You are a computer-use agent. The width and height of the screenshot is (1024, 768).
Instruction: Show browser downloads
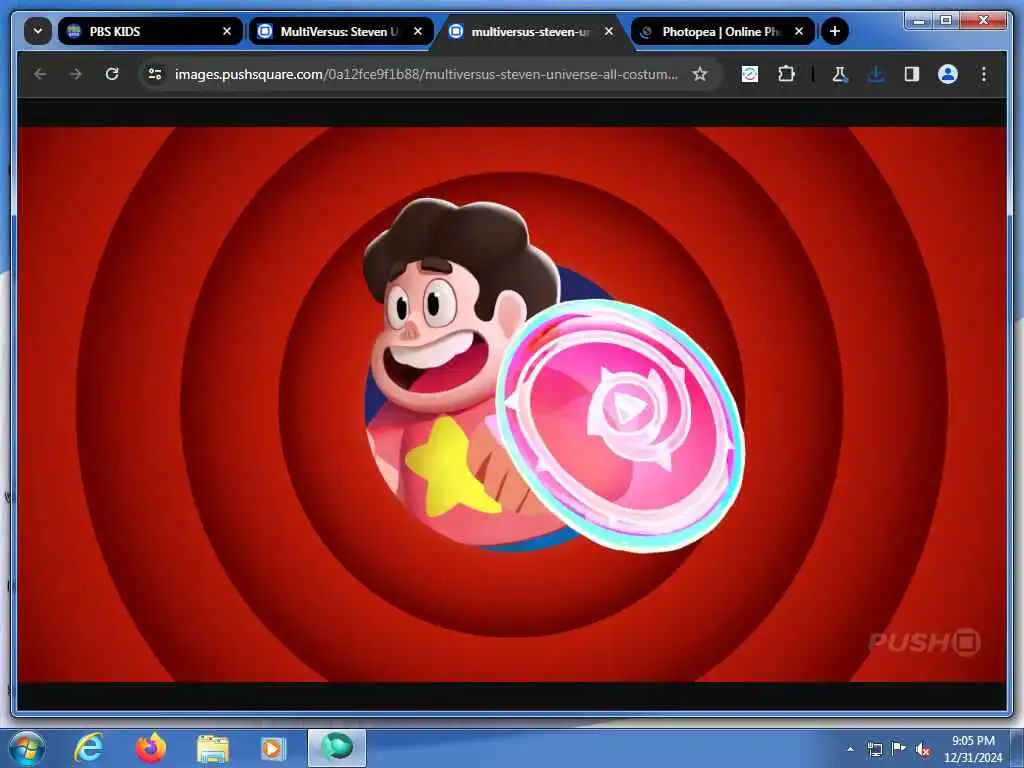click(876, 74)
